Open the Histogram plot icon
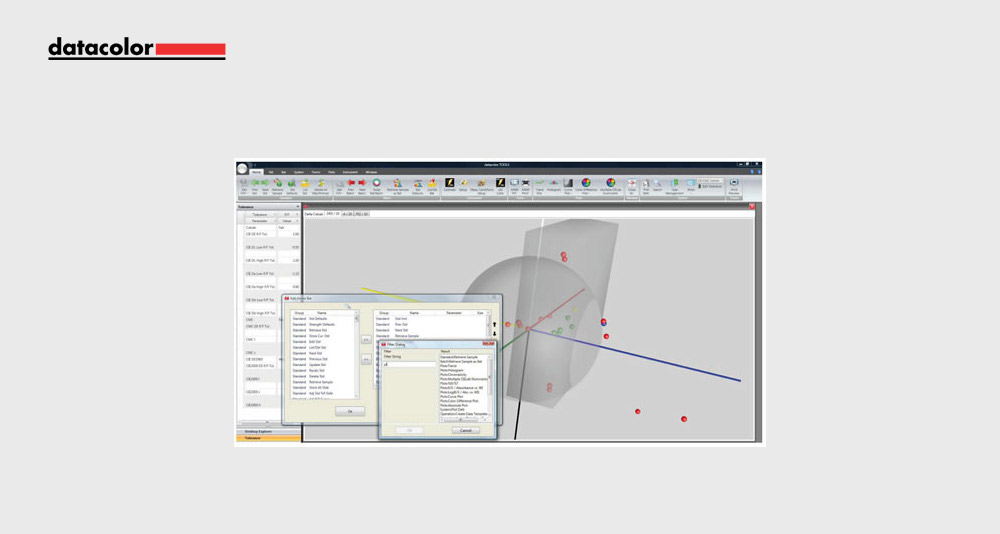The image size is (1000, 534). pyautogui.click(x=553, y=184)
